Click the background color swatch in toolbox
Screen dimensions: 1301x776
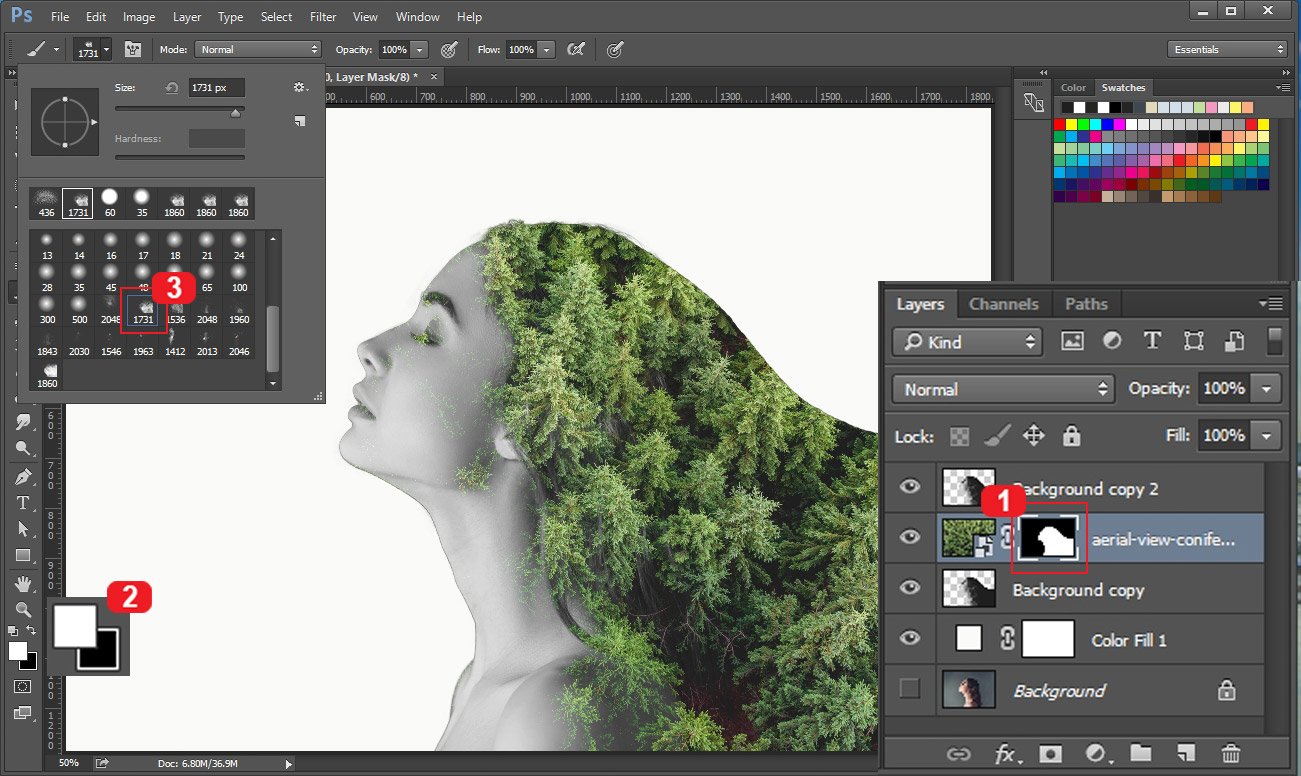click(x=31, y=663)
